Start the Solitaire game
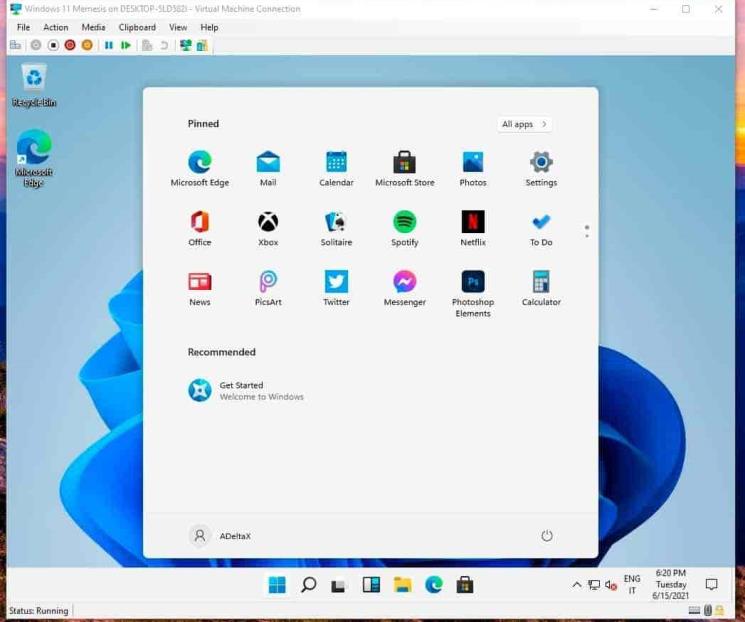This screenshot has width=745, height=622. pyautogui.click(x=336, y=228)
